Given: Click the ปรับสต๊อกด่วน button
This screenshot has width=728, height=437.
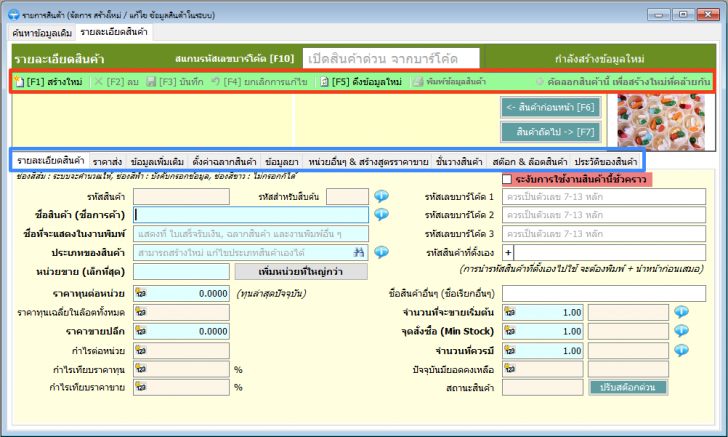Looking at the screenshot, I should pyautogui.click(x=628, y=387).
